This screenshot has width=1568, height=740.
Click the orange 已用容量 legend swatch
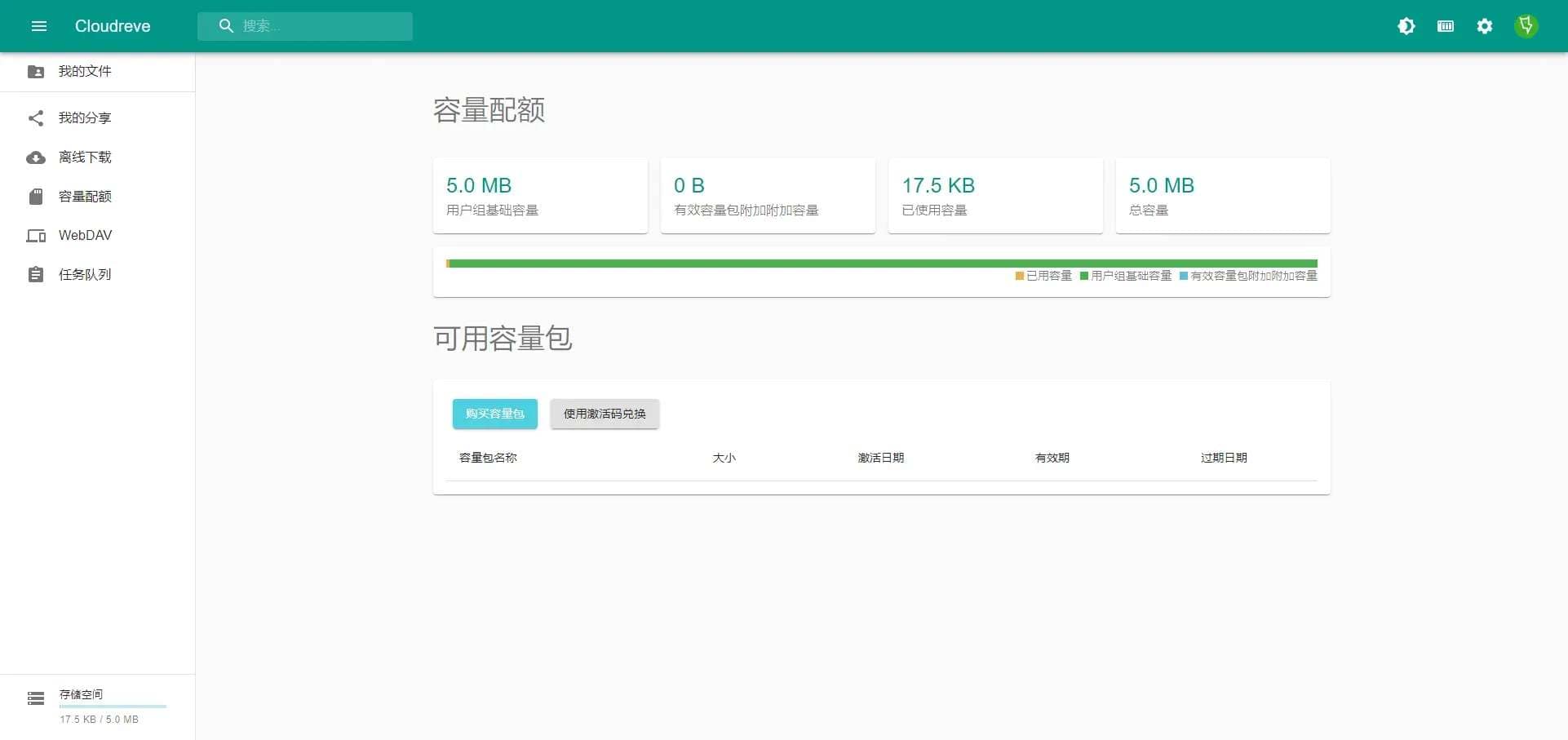click(x=1020, y=276)
